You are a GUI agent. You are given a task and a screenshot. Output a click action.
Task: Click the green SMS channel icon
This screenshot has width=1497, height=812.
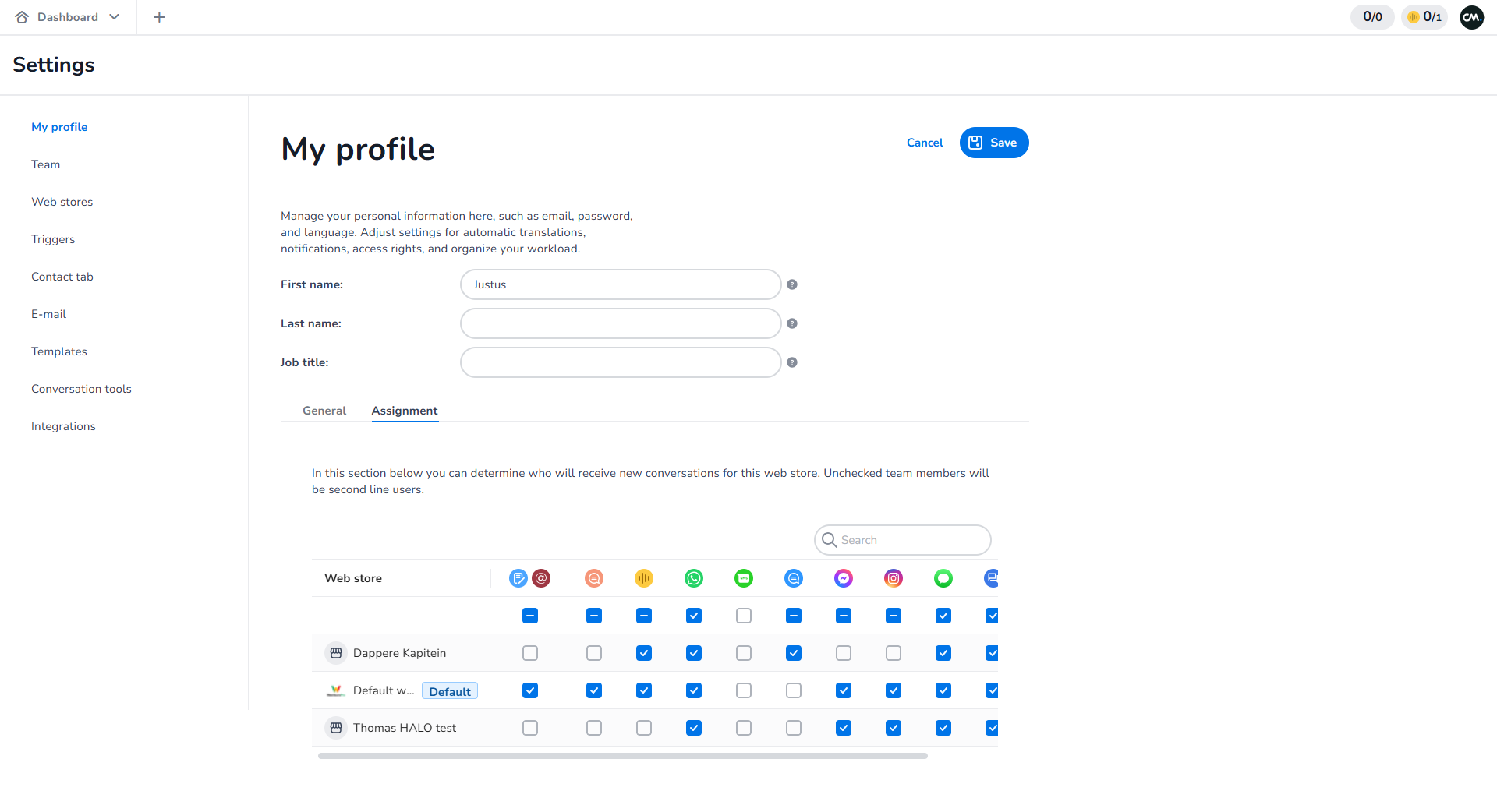(x=744, y=578)
